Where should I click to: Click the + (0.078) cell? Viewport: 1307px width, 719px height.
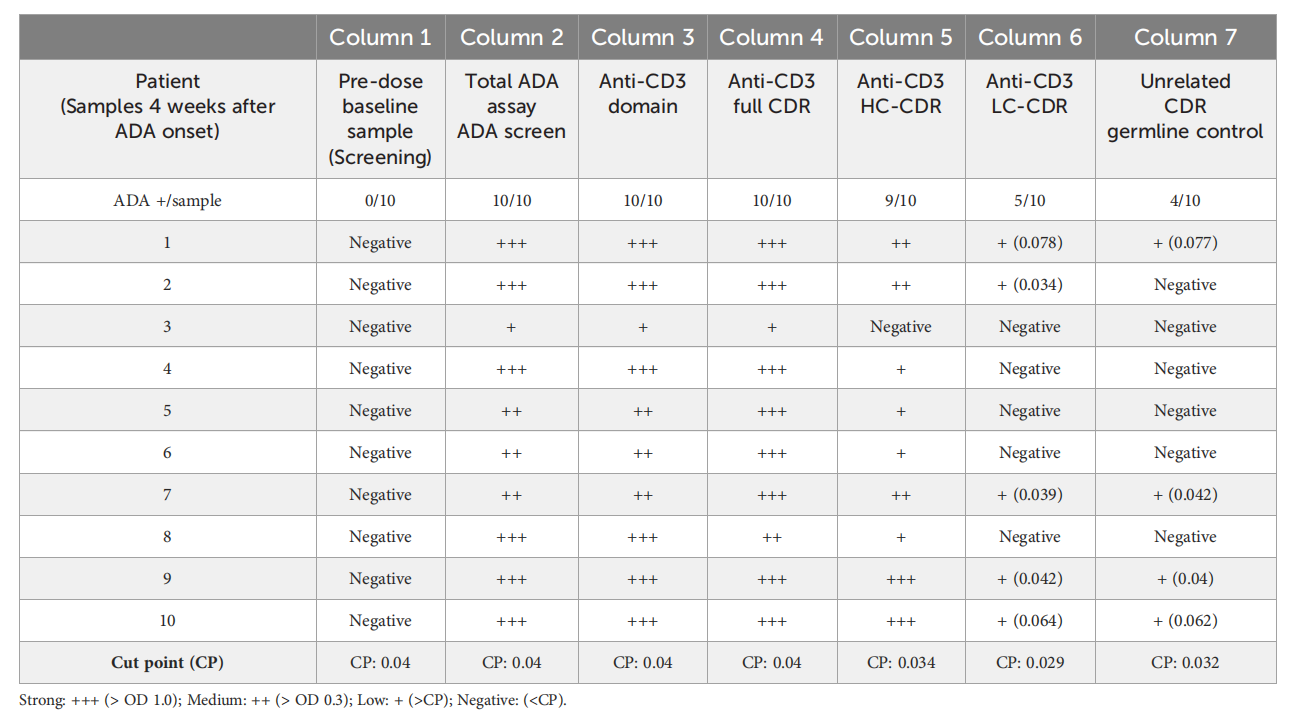[1029, 242]
